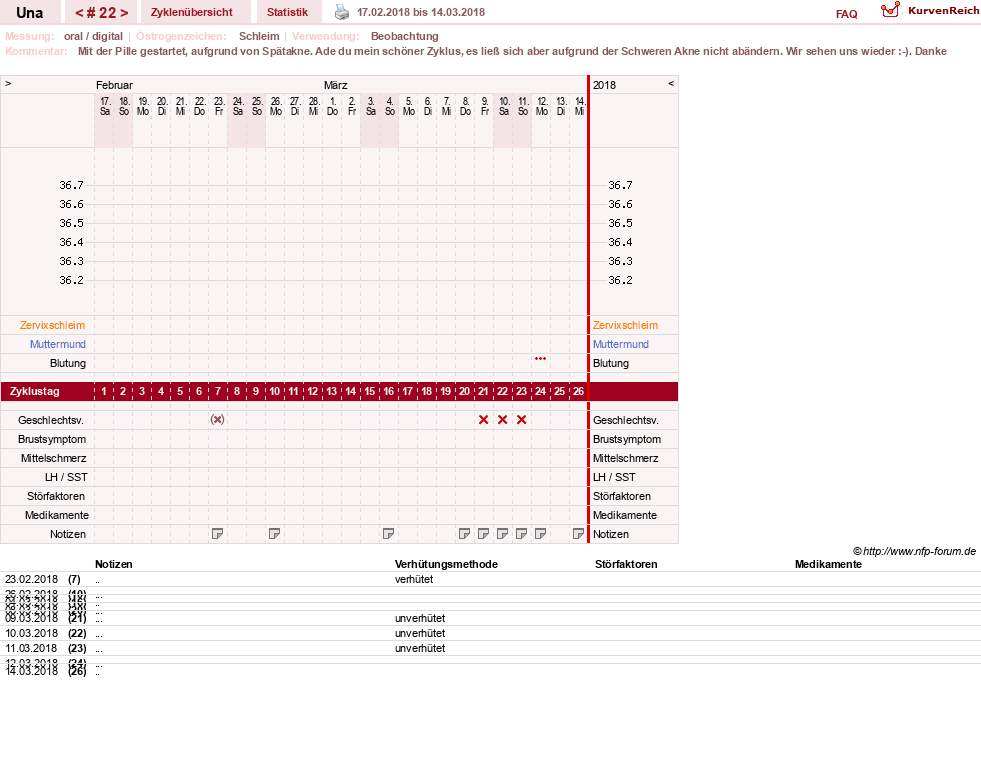Select the Una user tab
Screen dimensions: 981x763
[x=29, y=13]
